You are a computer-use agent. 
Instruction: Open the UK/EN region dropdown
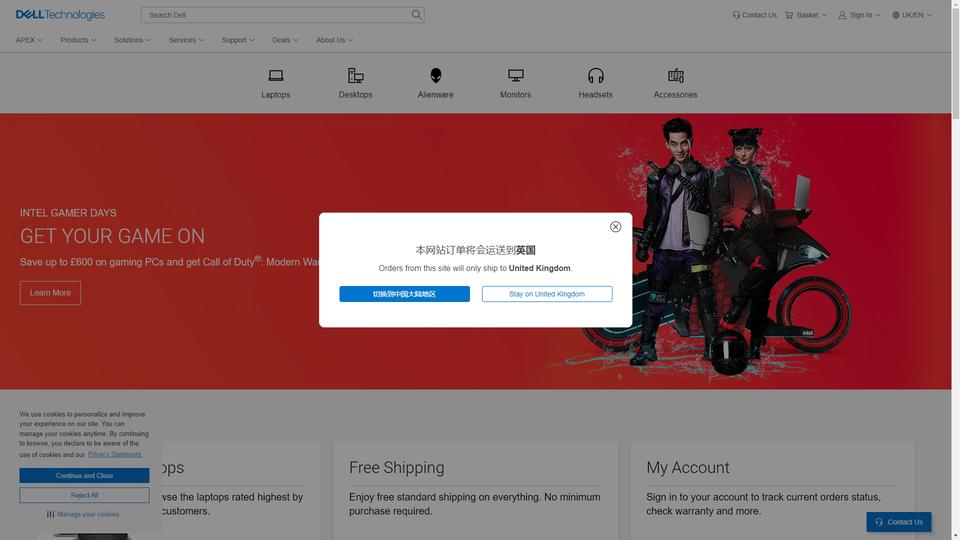912,15
